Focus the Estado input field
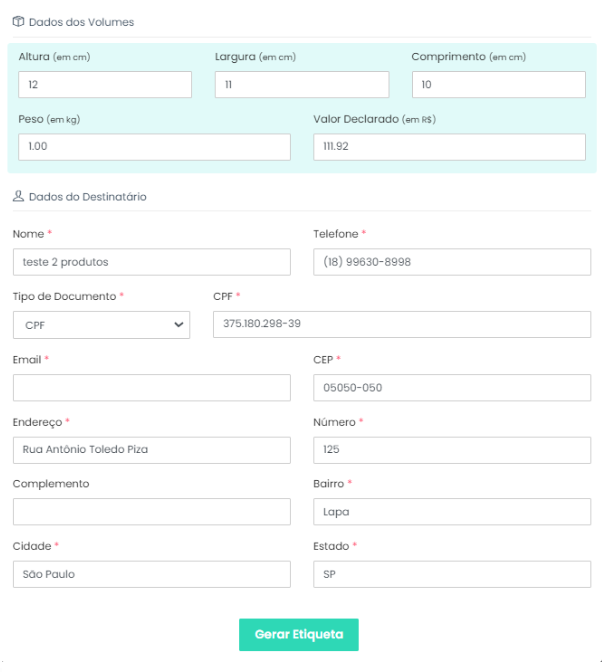 coord(452,574)
